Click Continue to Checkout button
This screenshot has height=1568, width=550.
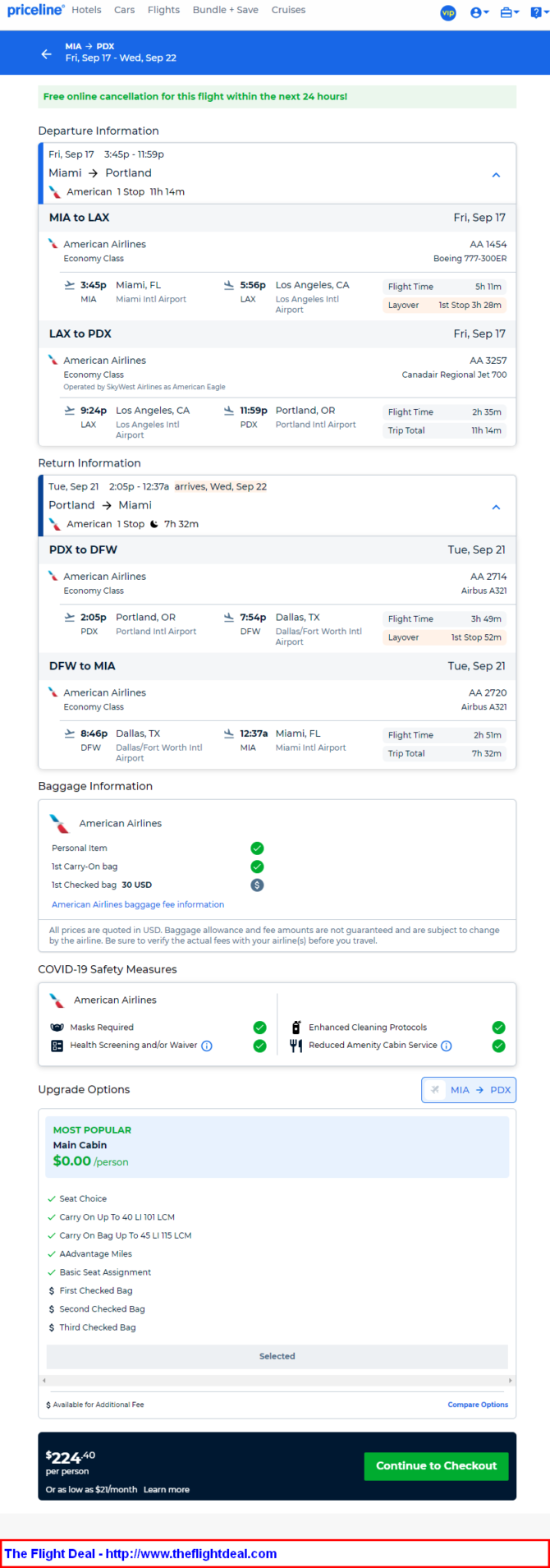coord(436,1466)
